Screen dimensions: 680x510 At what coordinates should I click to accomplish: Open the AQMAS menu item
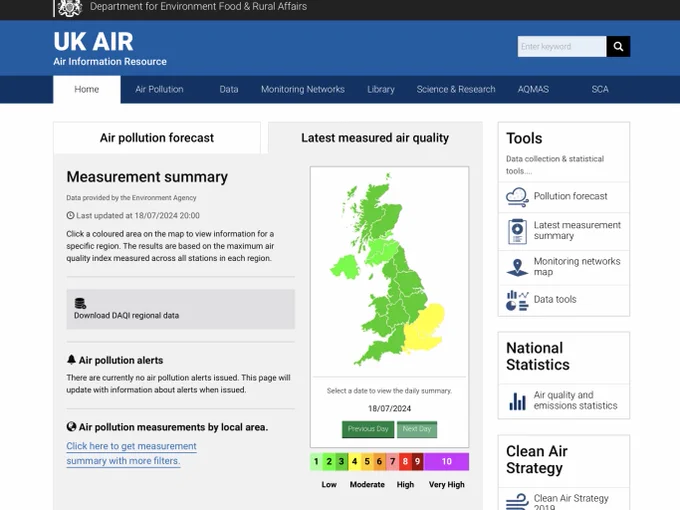tap(533, 89)
